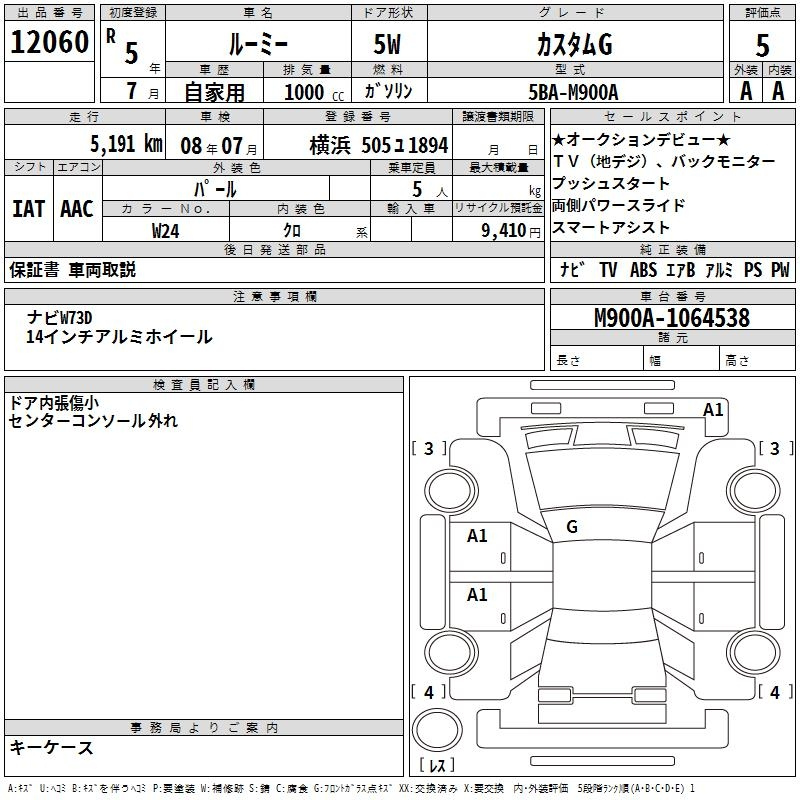Screen dimensions: 800x800
Task: Click the lot number 12060
Action: coord(49,42)
